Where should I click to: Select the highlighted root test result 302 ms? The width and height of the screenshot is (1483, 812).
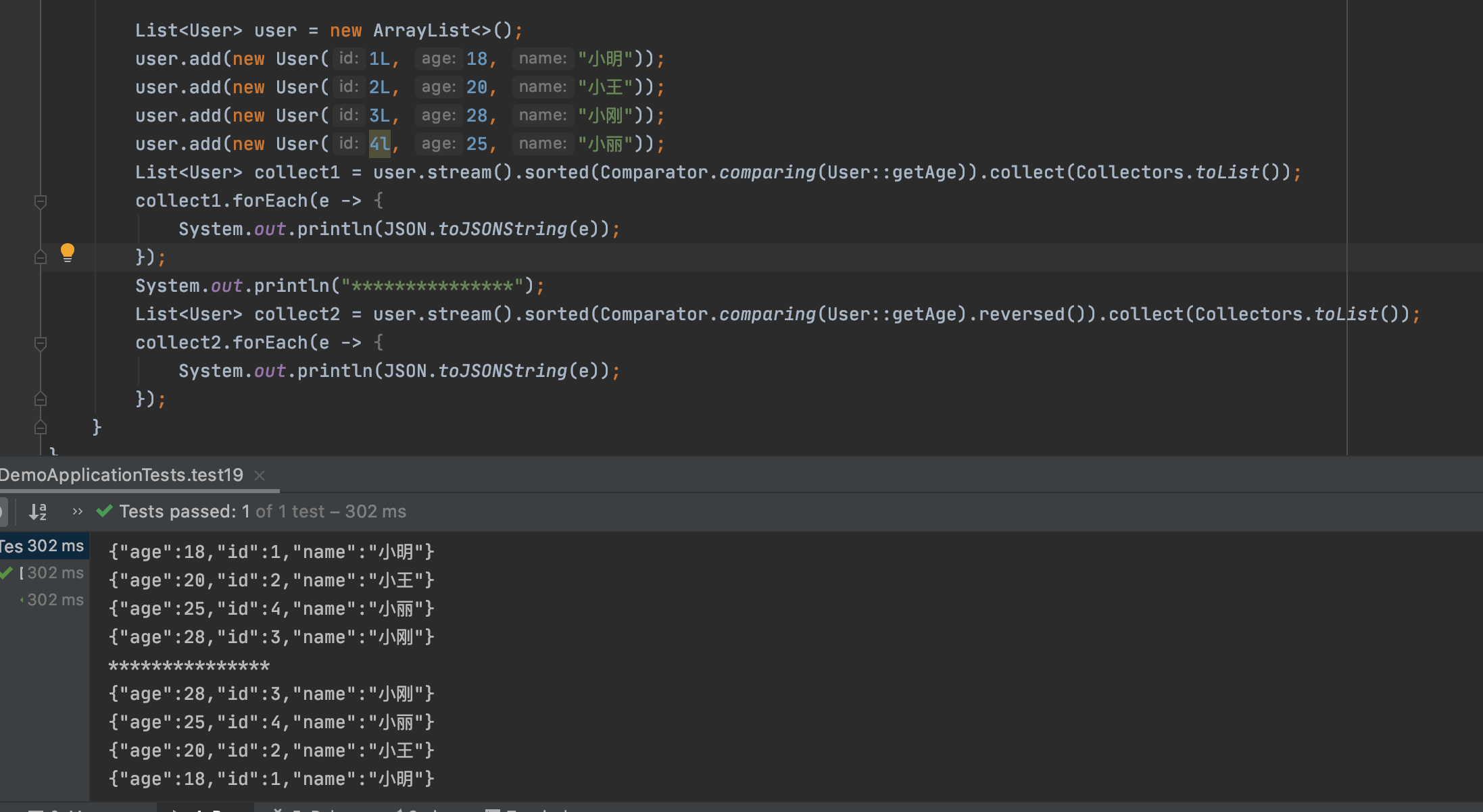(x=43, y=546)
